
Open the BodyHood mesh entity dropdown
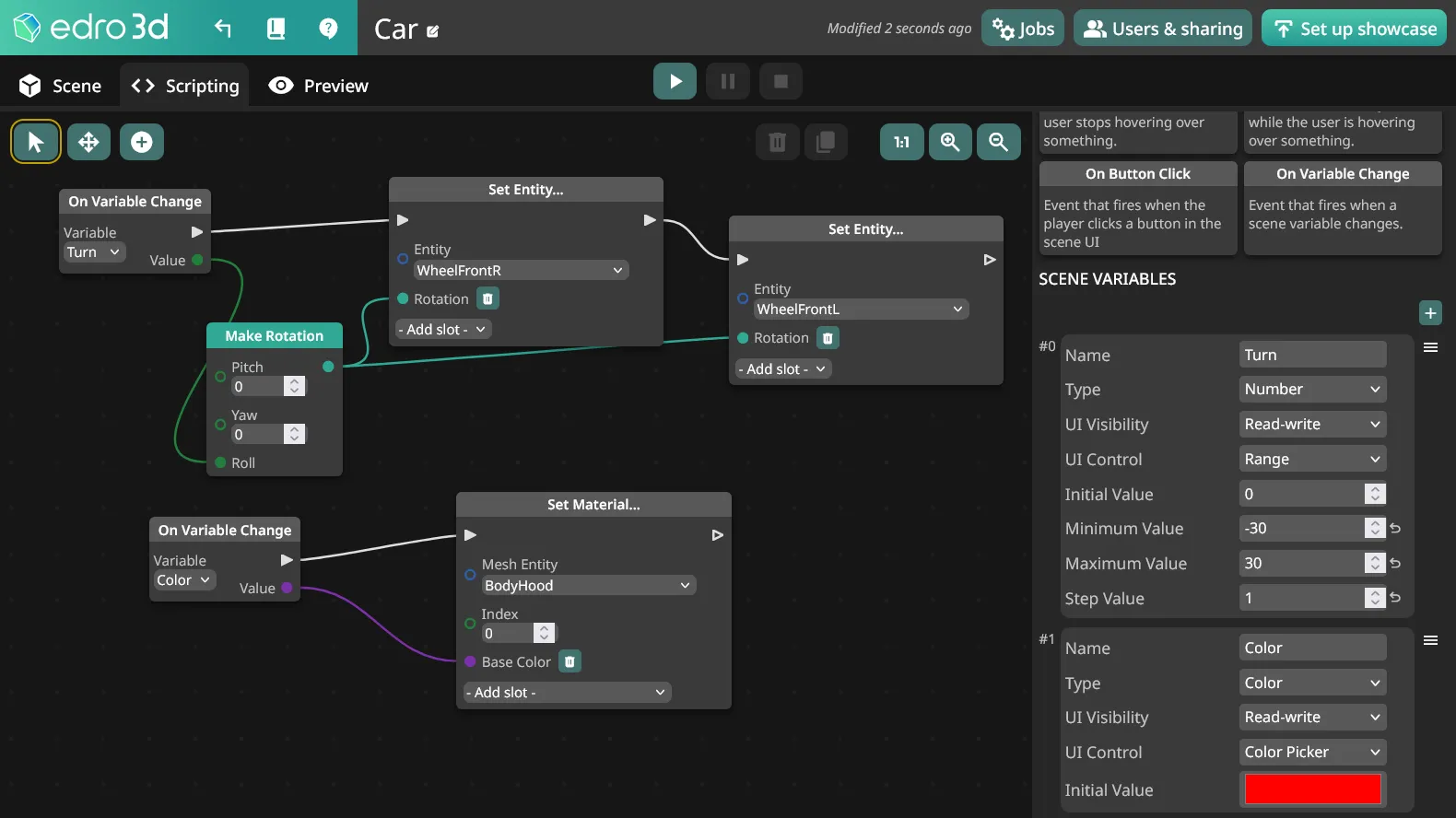click(x=589, y=585)
